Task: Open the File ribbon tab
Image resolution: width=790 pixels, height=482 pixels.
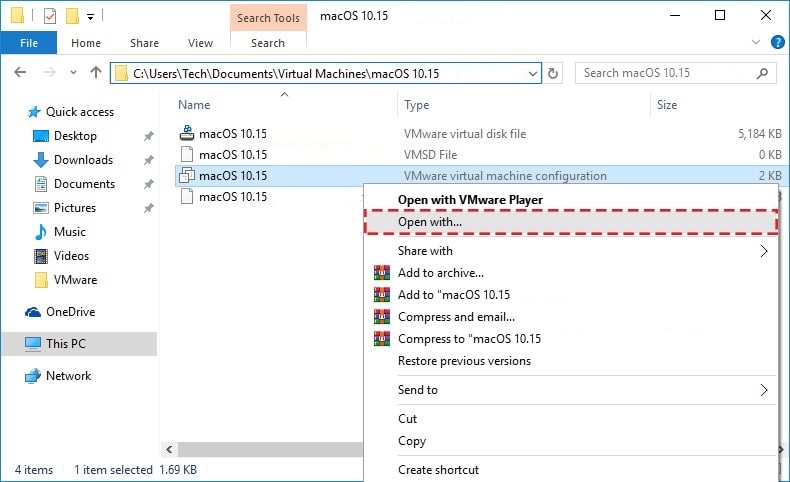Action: 29,43
